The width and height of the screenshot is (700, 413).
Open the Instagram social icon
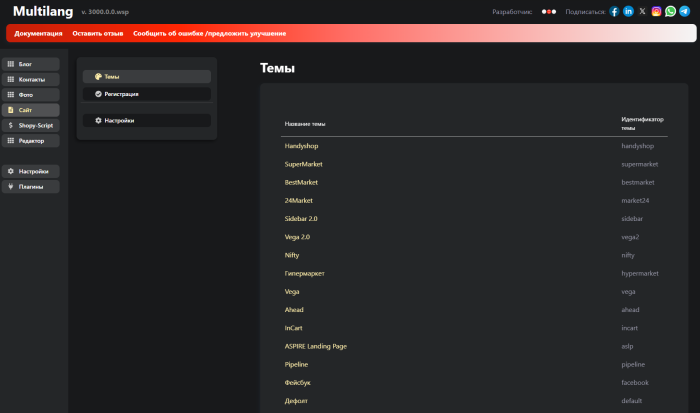656,12
